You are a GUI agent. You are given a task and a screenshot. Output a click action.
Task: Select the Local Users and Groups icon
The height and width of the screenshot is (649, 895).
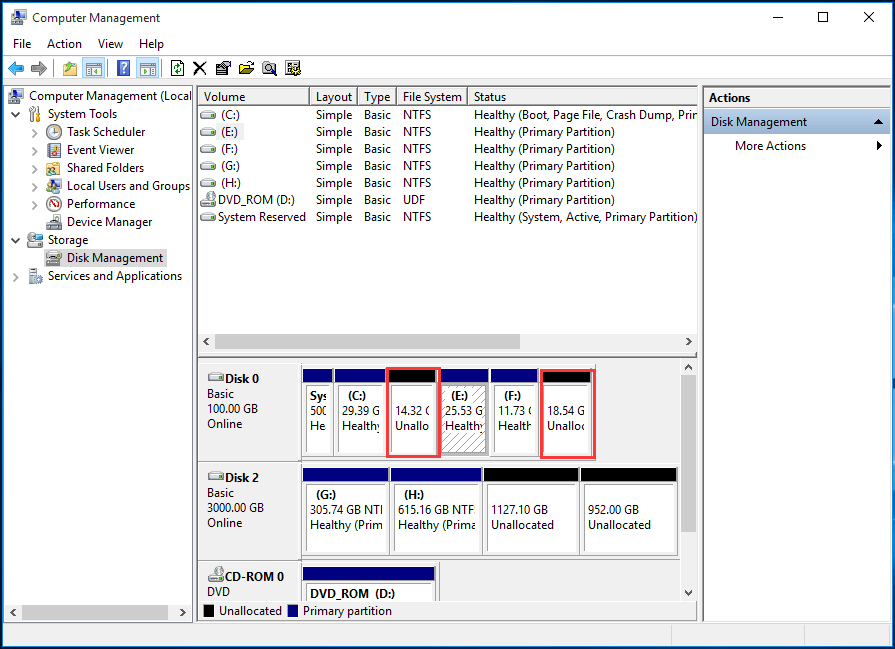[54, 186]
